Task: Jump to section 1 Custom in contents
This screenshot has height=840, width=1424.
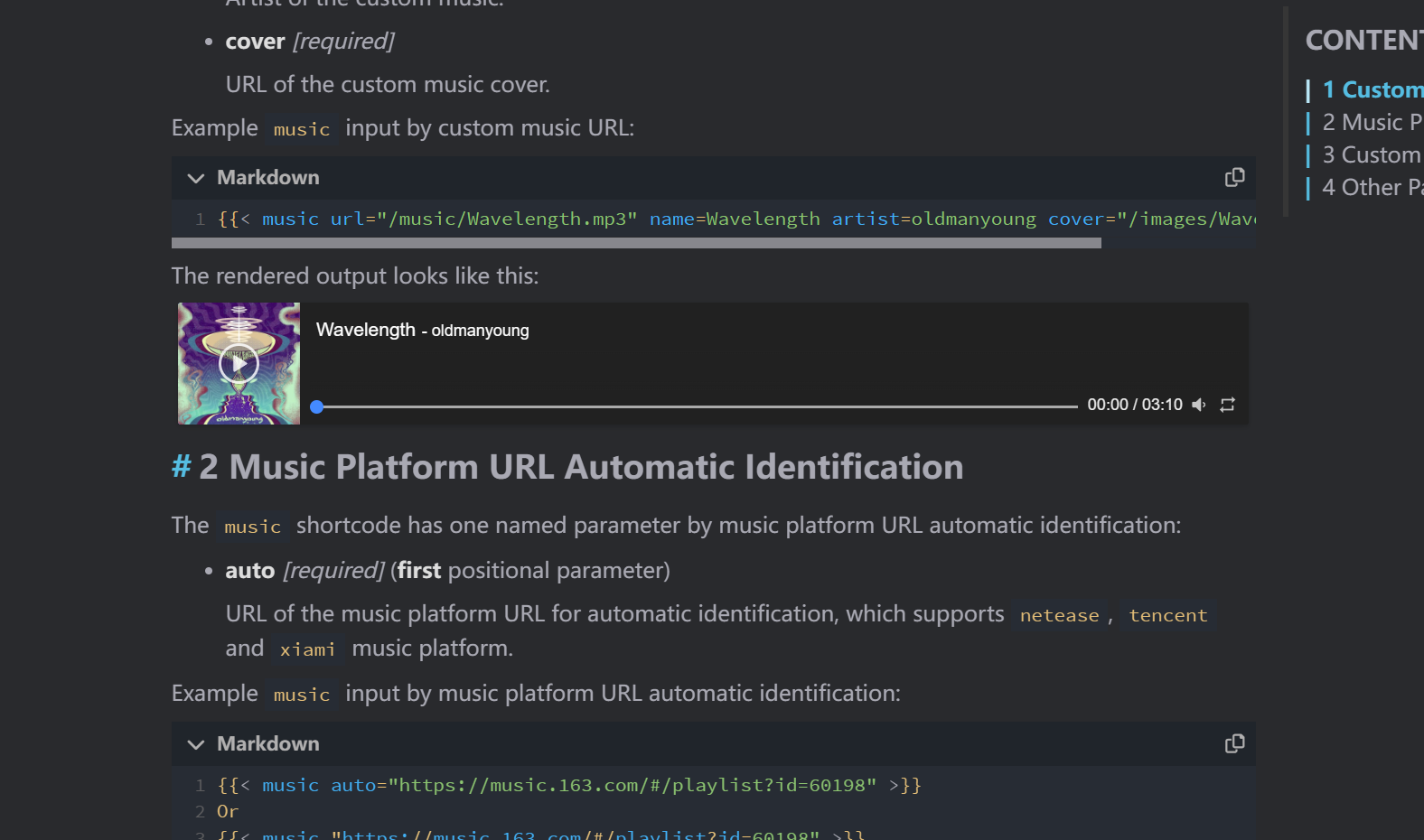Action: tap(1372, 89)
